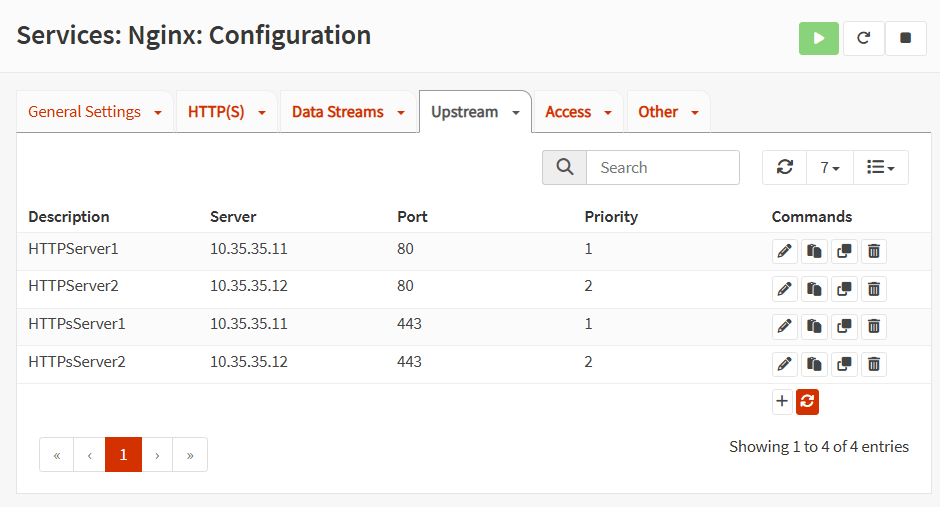The height and width of the screenshot is (507, 940).
Task: Select the HTTPsServer1 description cell
Action: [77, 324]
